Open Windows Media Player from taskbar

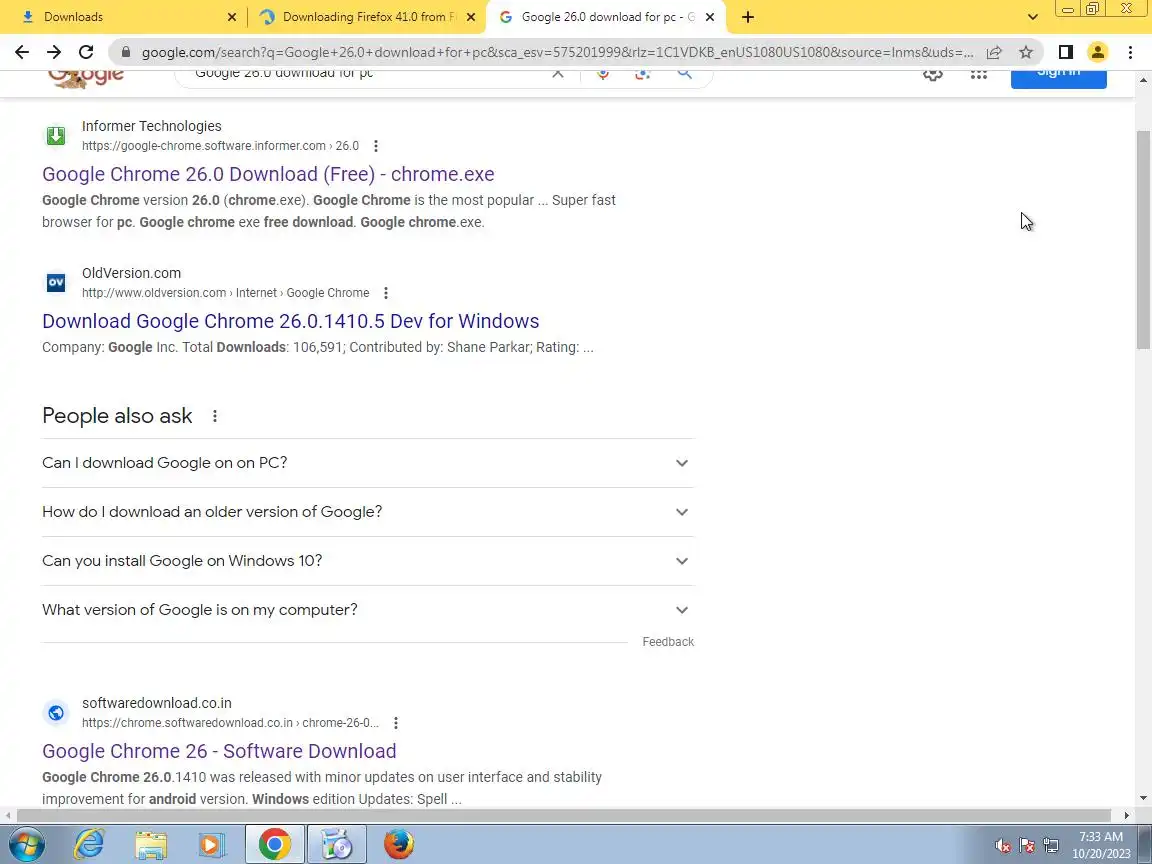212,844
